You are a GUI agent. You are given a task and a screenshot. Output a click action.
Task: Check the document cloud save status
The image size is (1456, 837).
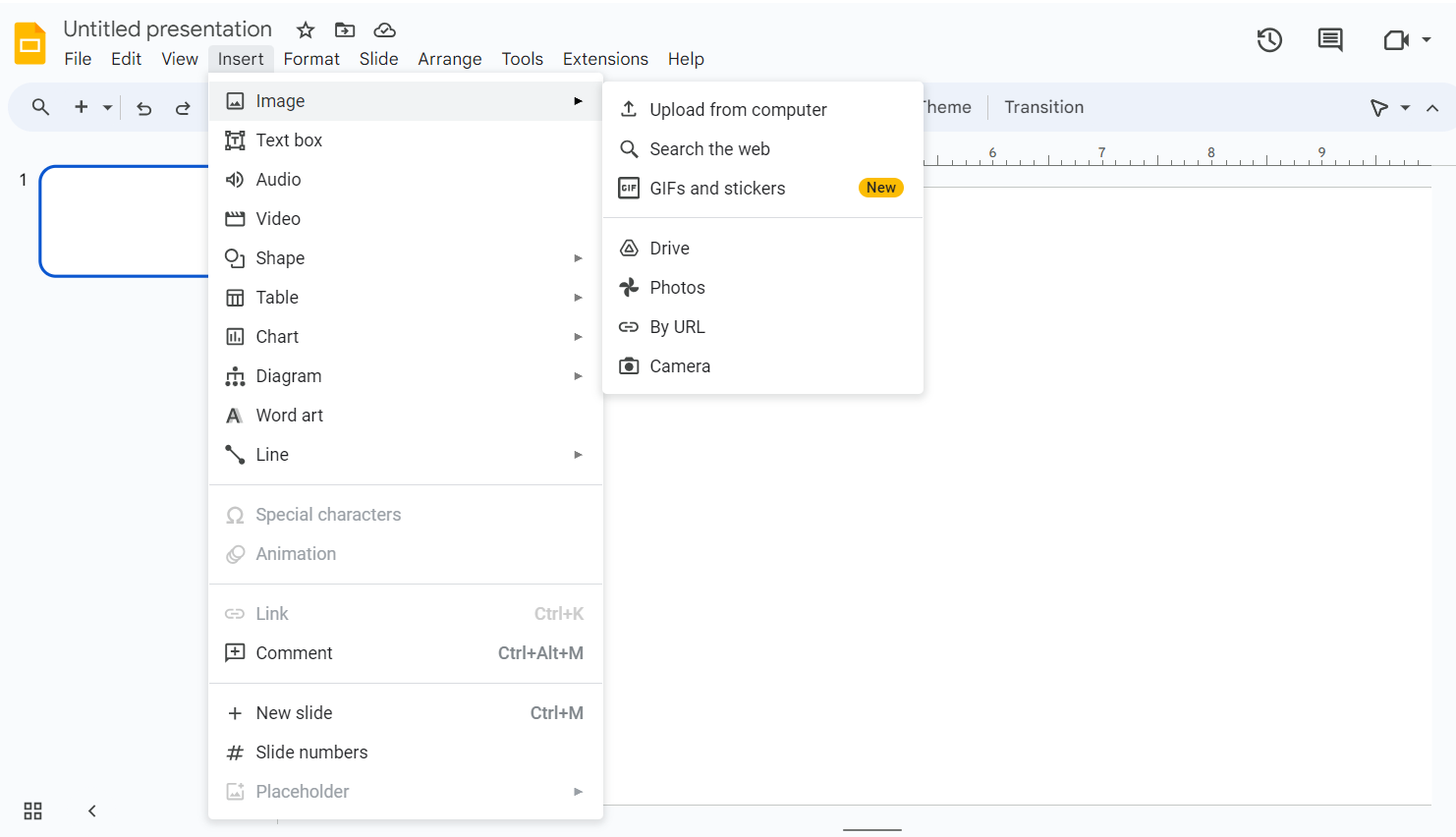click(x=383, y=30)
